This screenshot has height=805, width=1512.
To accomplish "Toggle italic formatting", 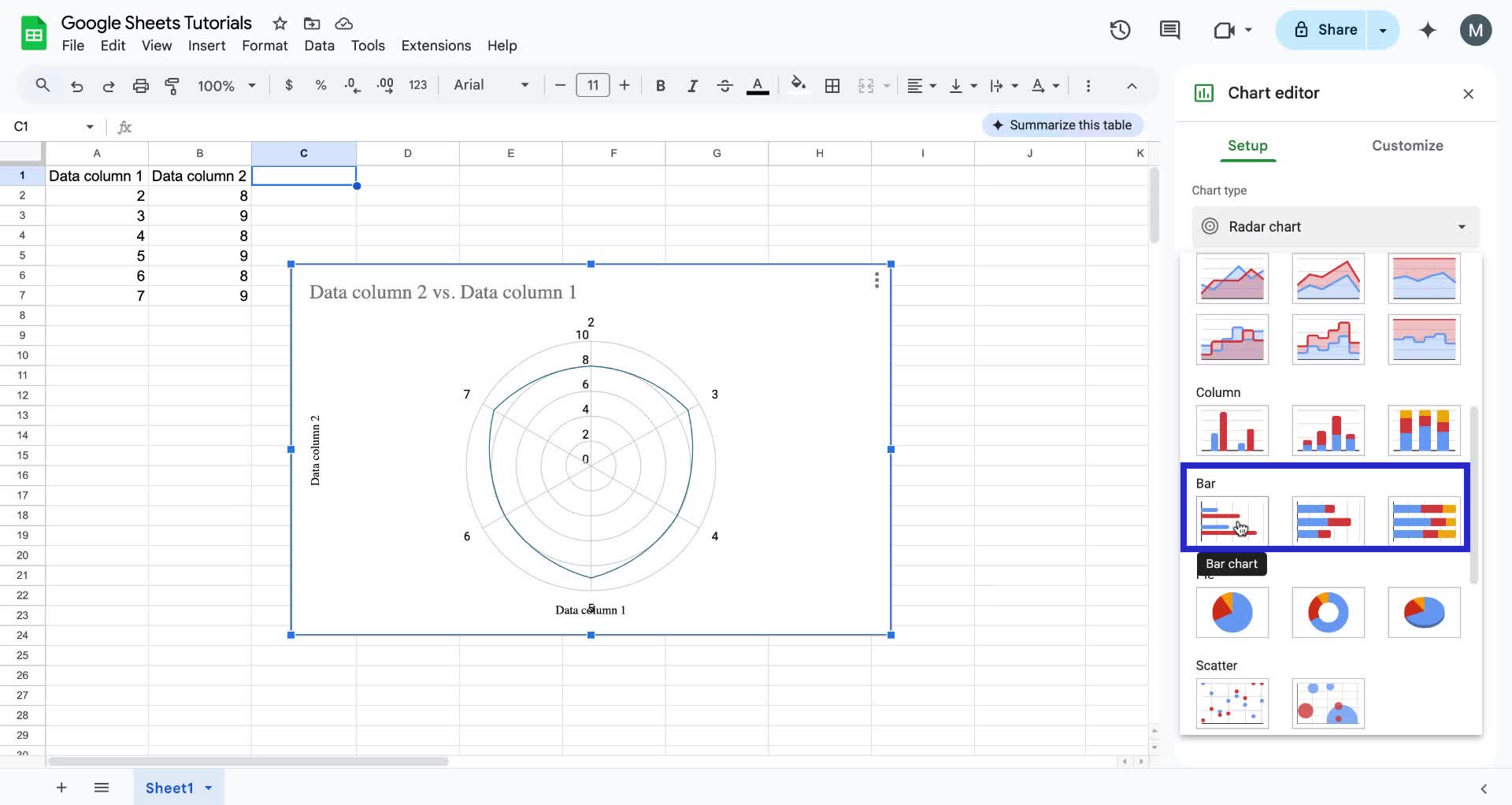I will 692,85.
